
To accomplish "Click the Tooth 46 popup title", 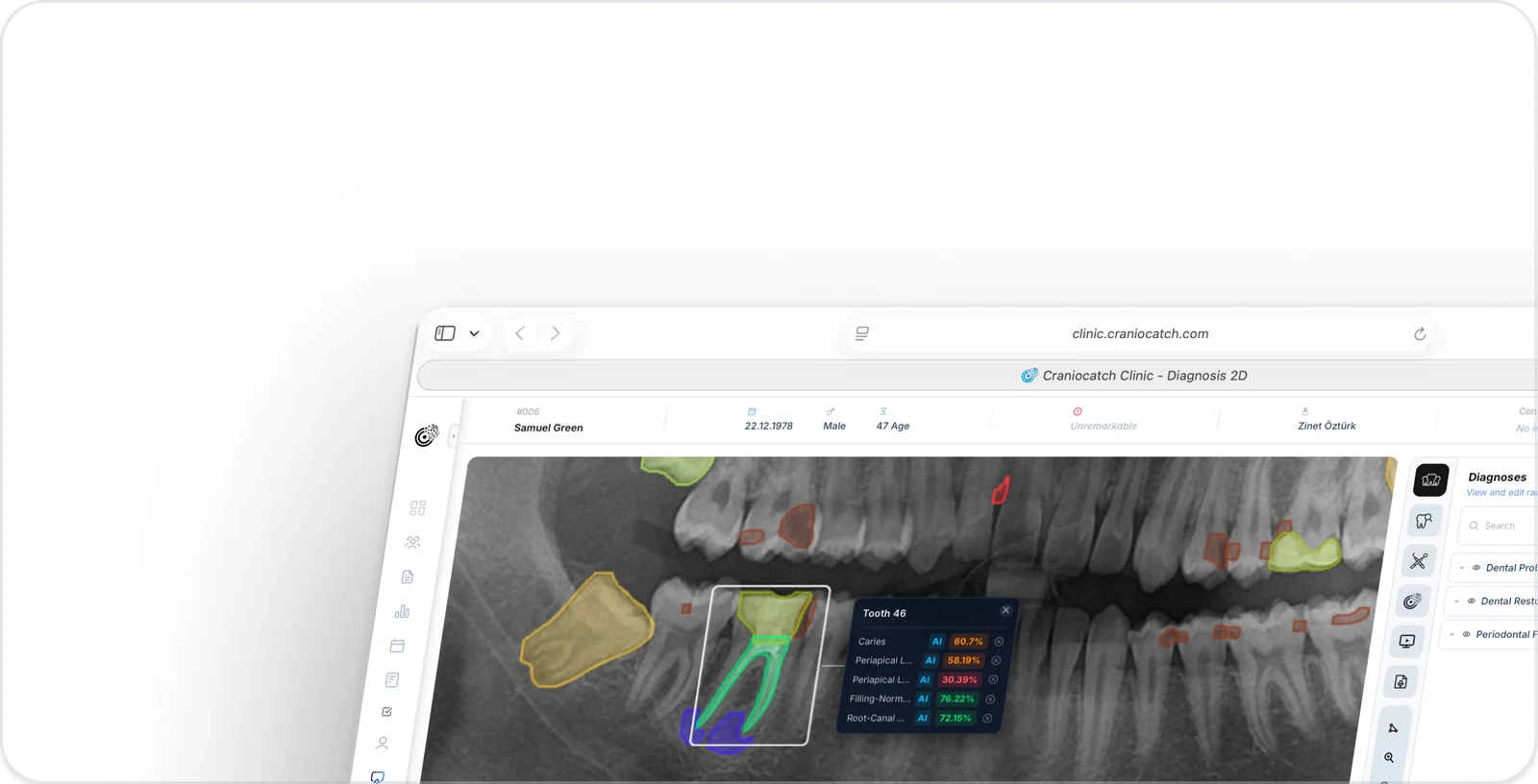I will pyautogui.click(x=884, y=613).
